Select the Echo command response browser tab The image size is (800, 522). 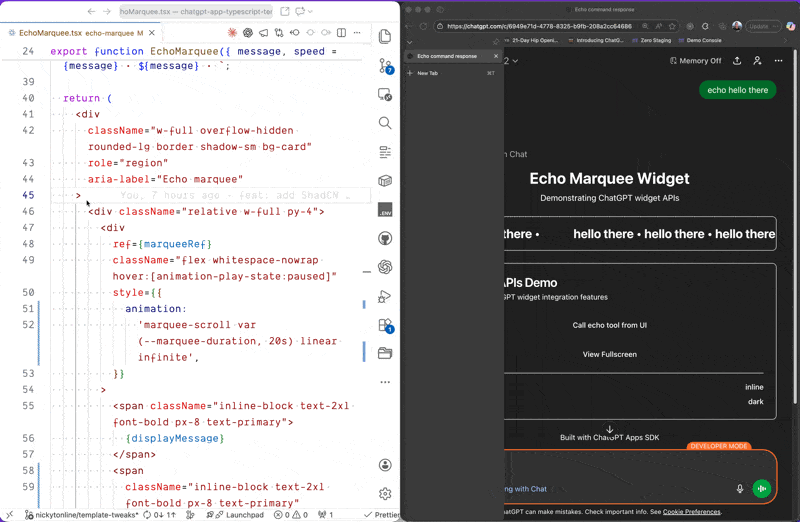pos(452,56)
